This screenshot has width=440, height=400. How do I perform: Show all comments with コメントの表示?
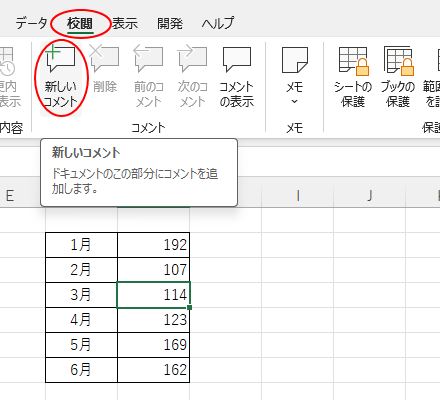[237, 76]
